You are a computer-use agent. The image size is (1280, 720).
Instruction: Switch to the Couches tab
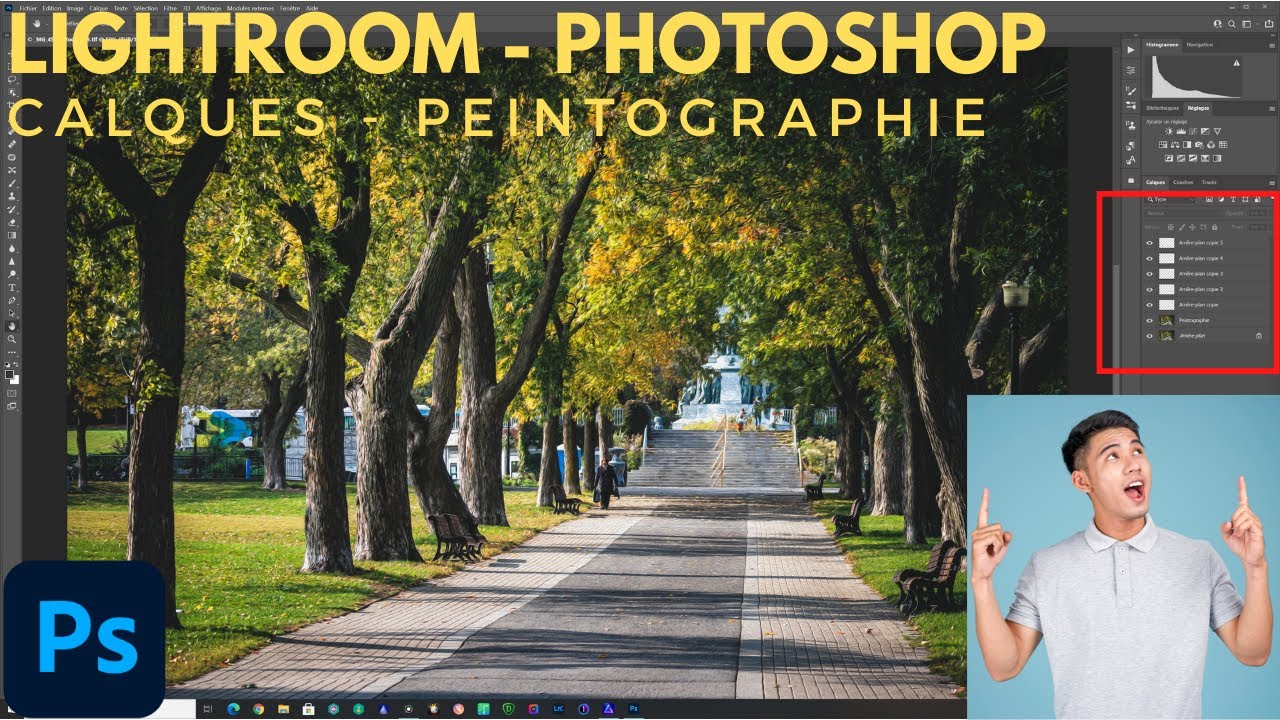1183,182
